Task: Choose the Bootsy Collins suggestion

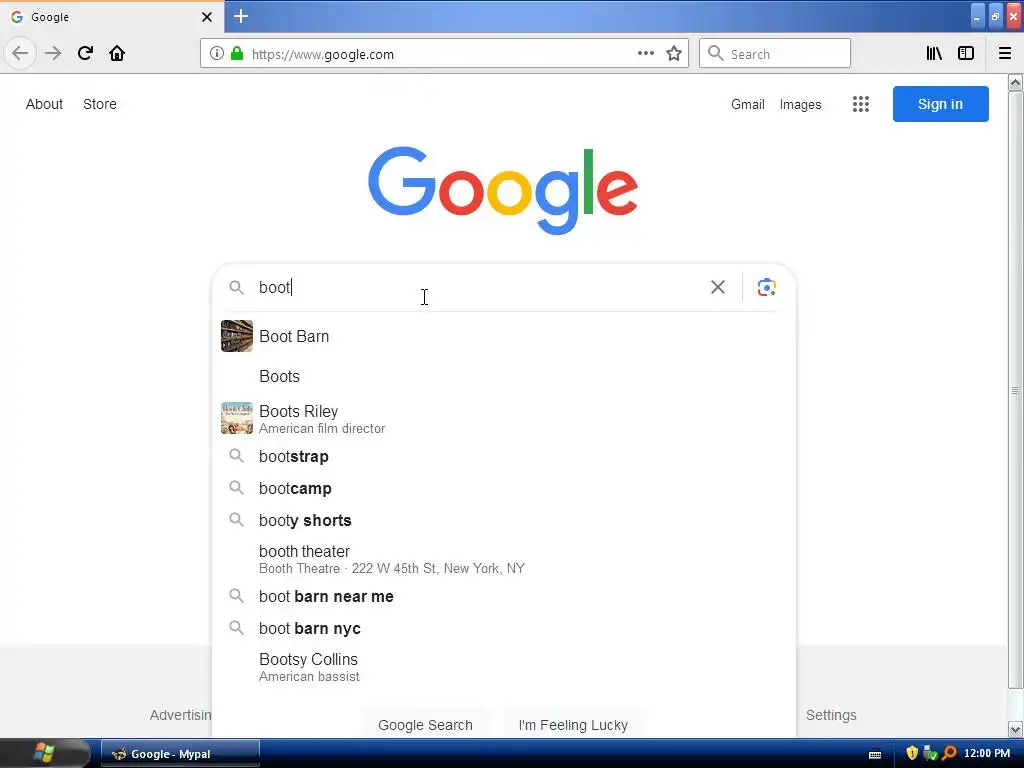Action: coord(504,667)
